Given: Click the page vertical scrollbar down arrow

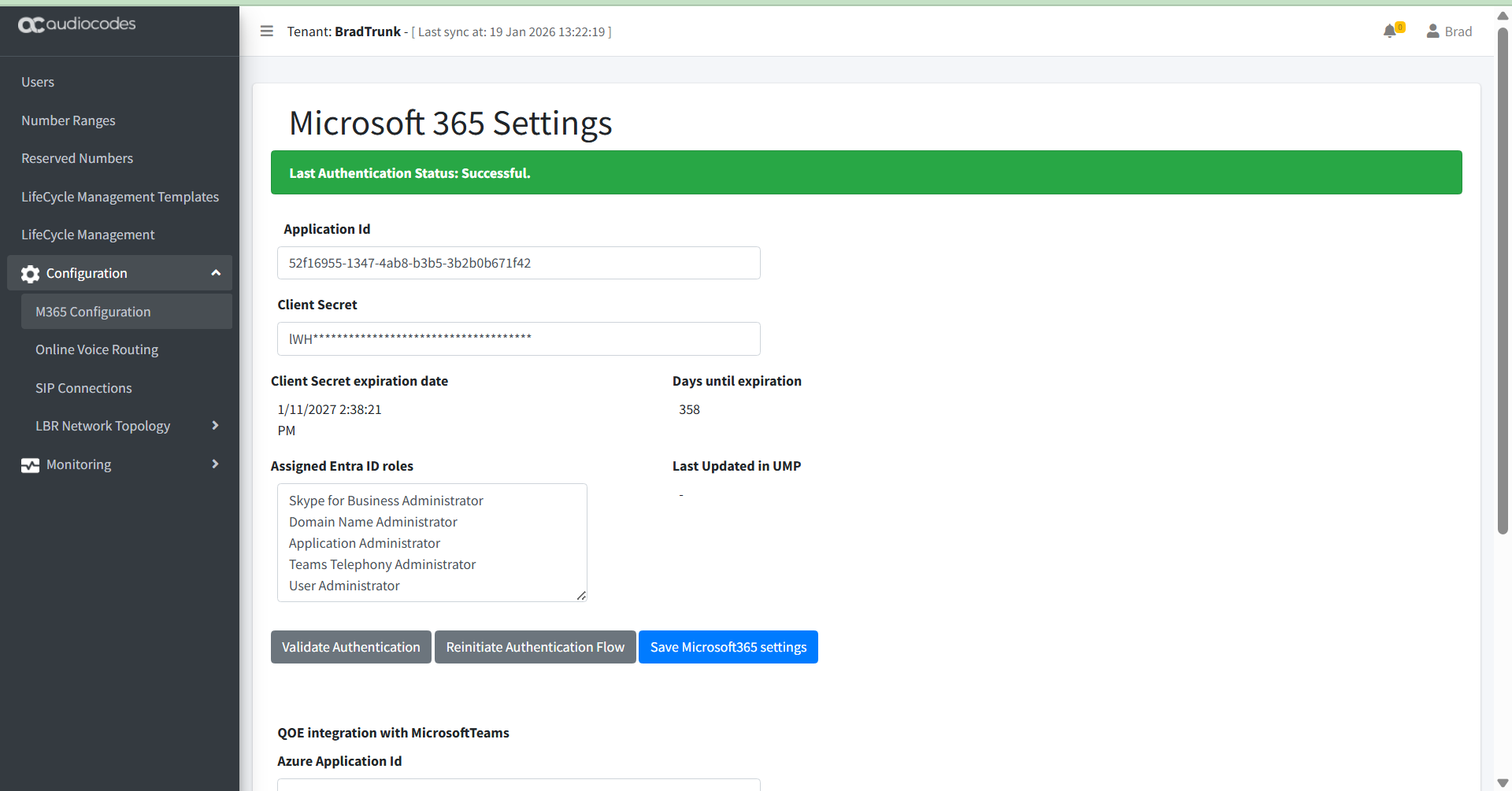Looking at the screenshot, I should 1503,782.
